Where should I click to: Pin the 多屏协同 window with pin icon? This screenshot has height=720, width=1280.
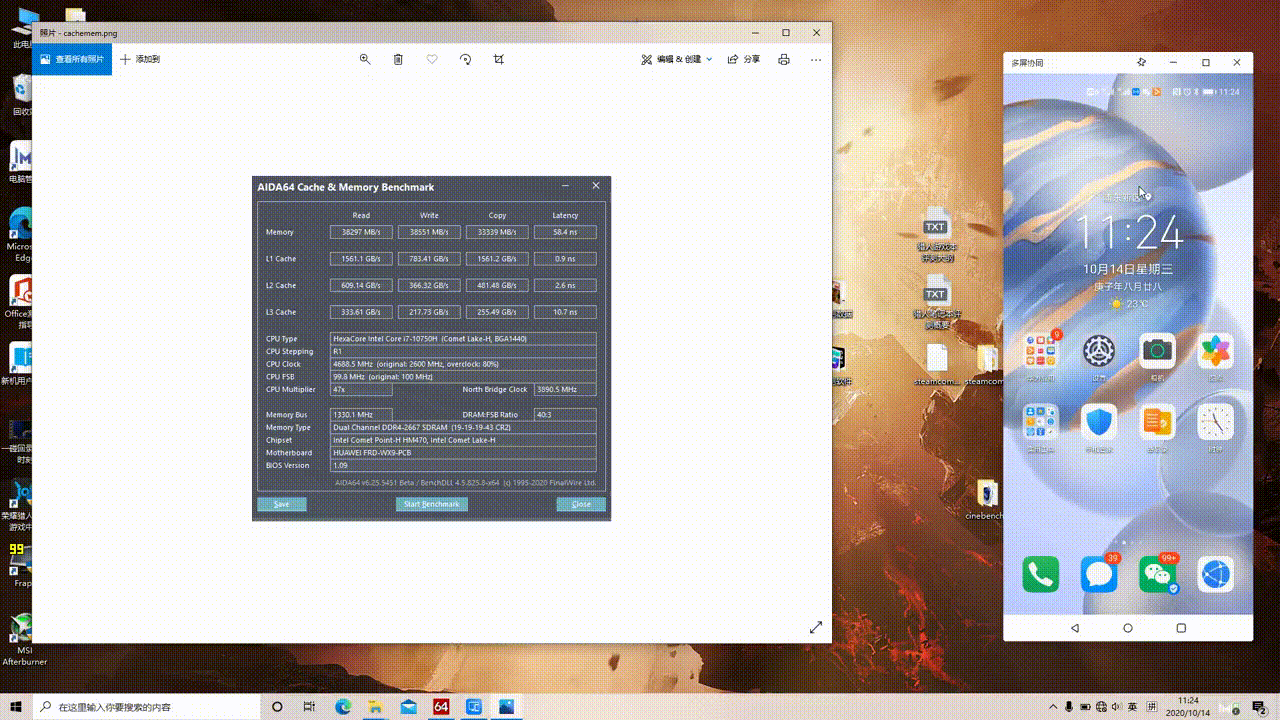(1142, 63)
